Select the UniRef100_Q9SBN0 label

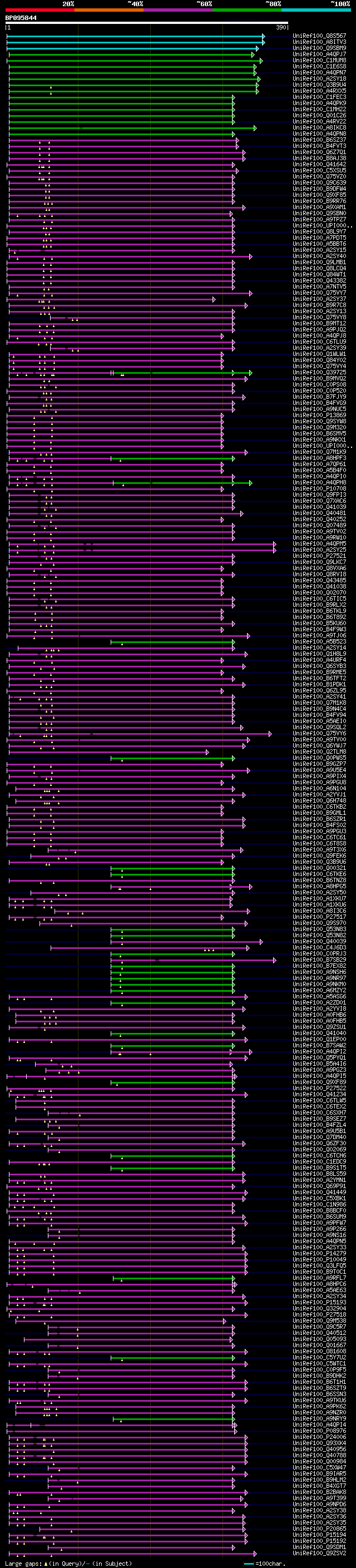319,213
